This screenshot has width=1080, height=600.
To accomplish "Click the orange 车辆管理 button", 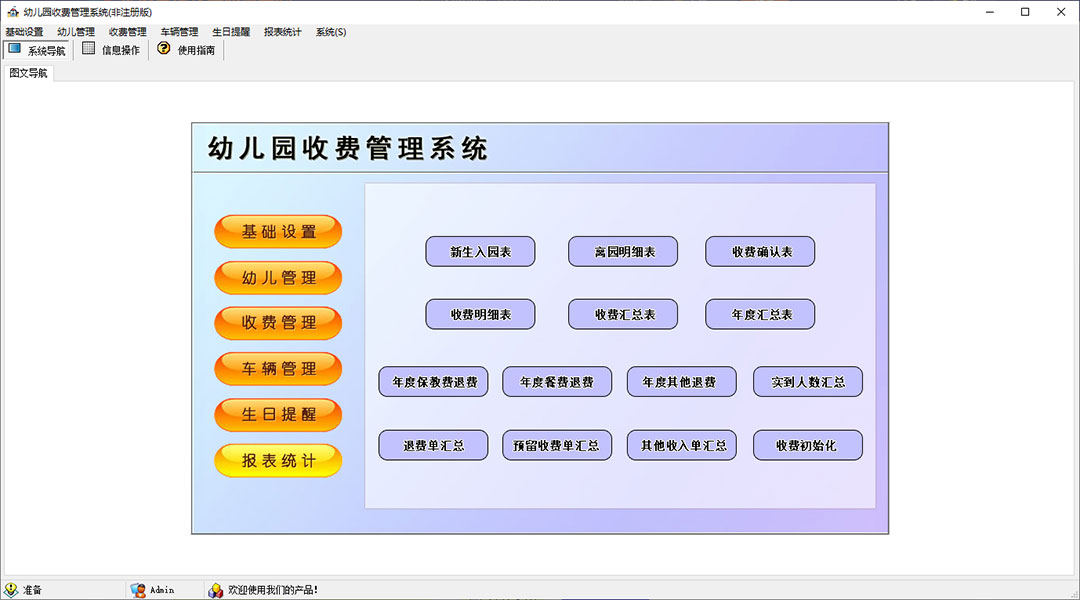I will (278, 369).
